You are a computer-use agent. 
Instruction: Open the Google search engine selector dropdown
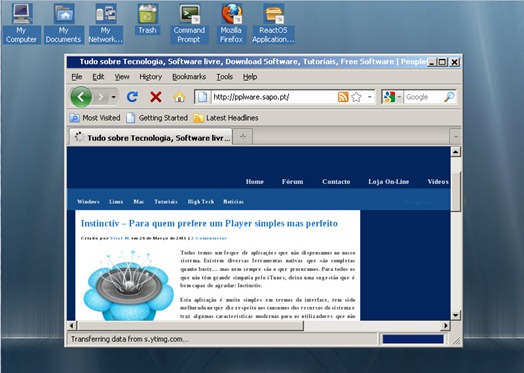point(392,97)
